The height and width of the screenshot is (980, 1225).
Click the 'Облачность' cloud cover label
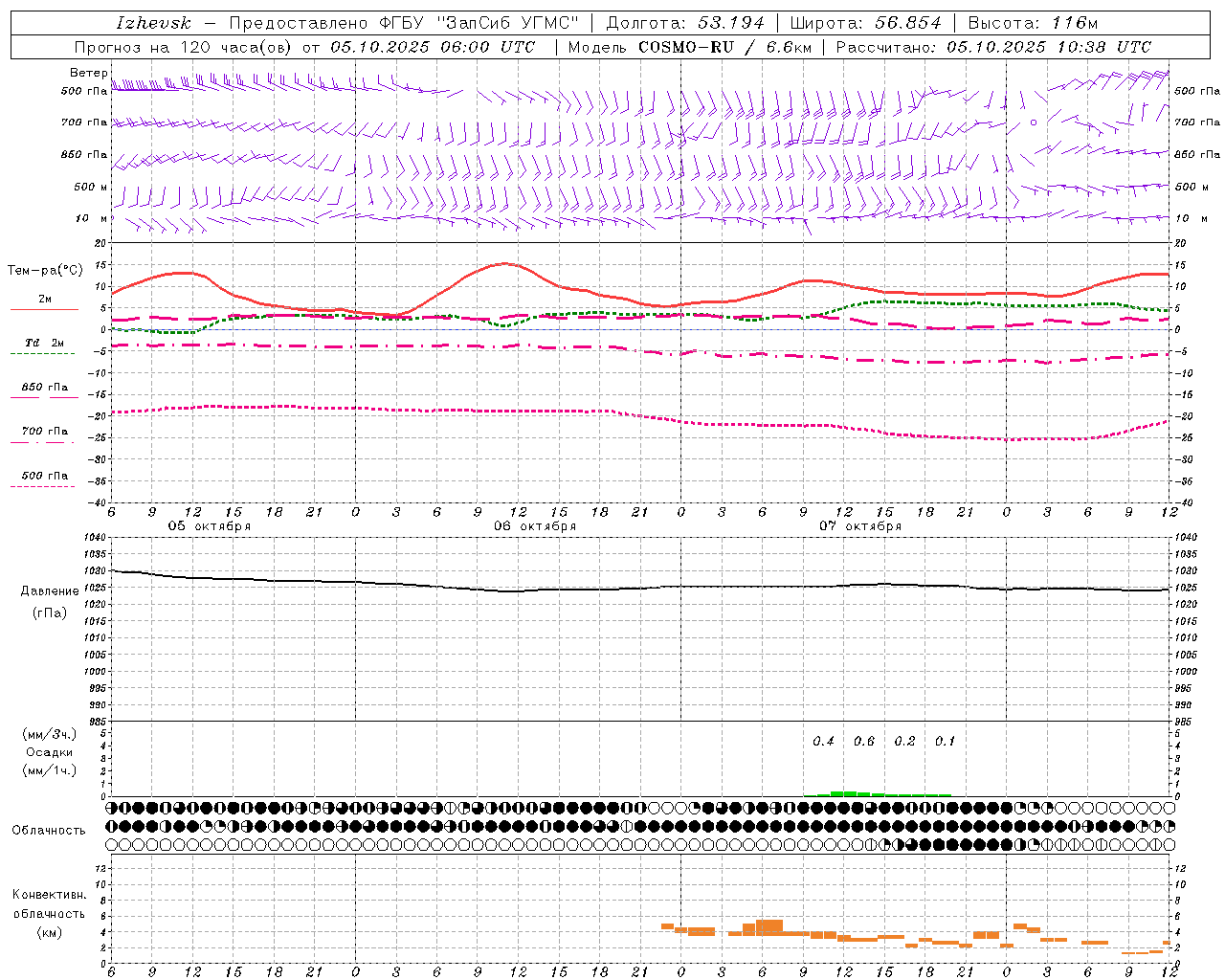click(49, 830)
